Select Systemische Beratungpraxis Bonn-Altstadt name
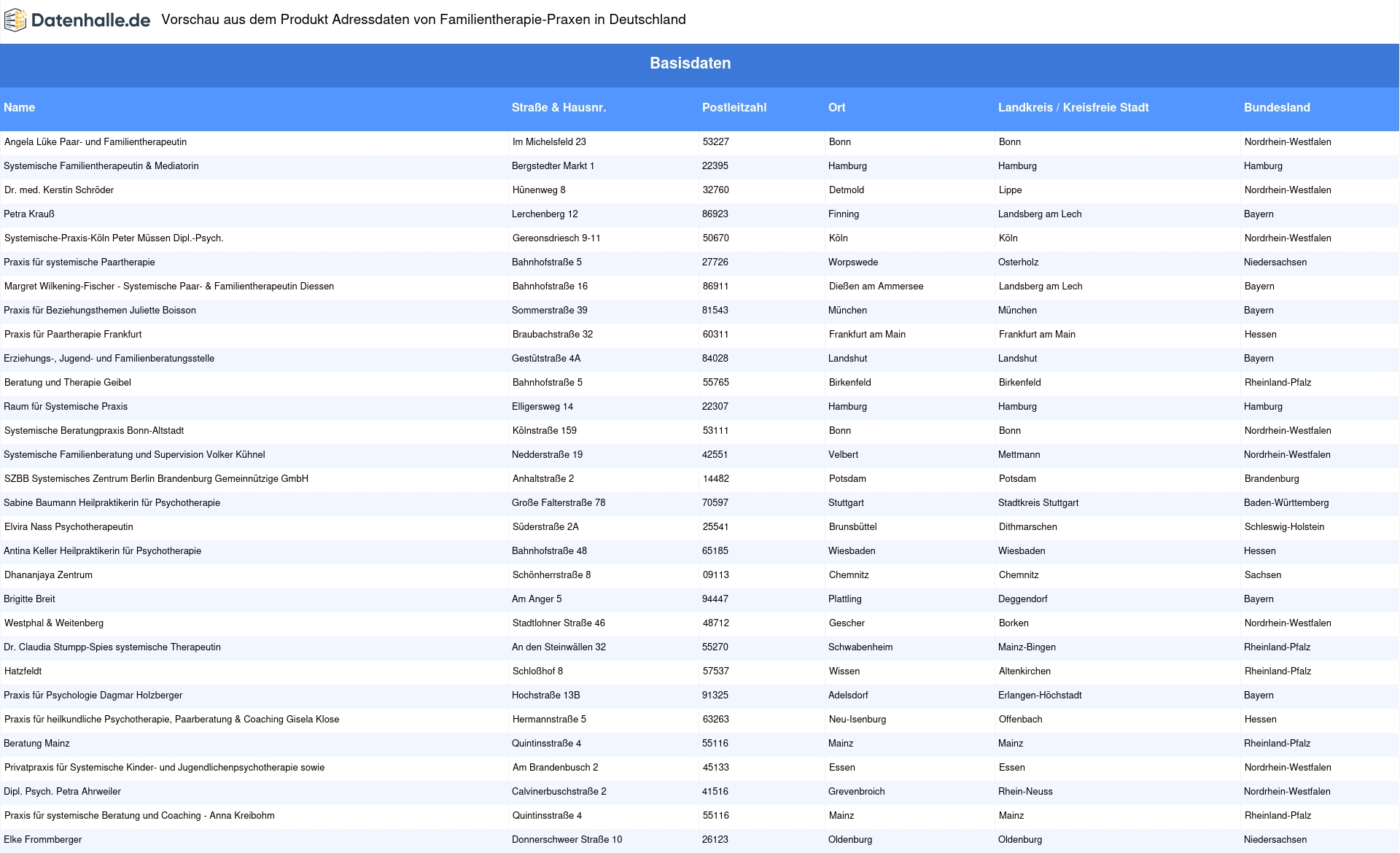1400x853 pixels. [94, 431]
